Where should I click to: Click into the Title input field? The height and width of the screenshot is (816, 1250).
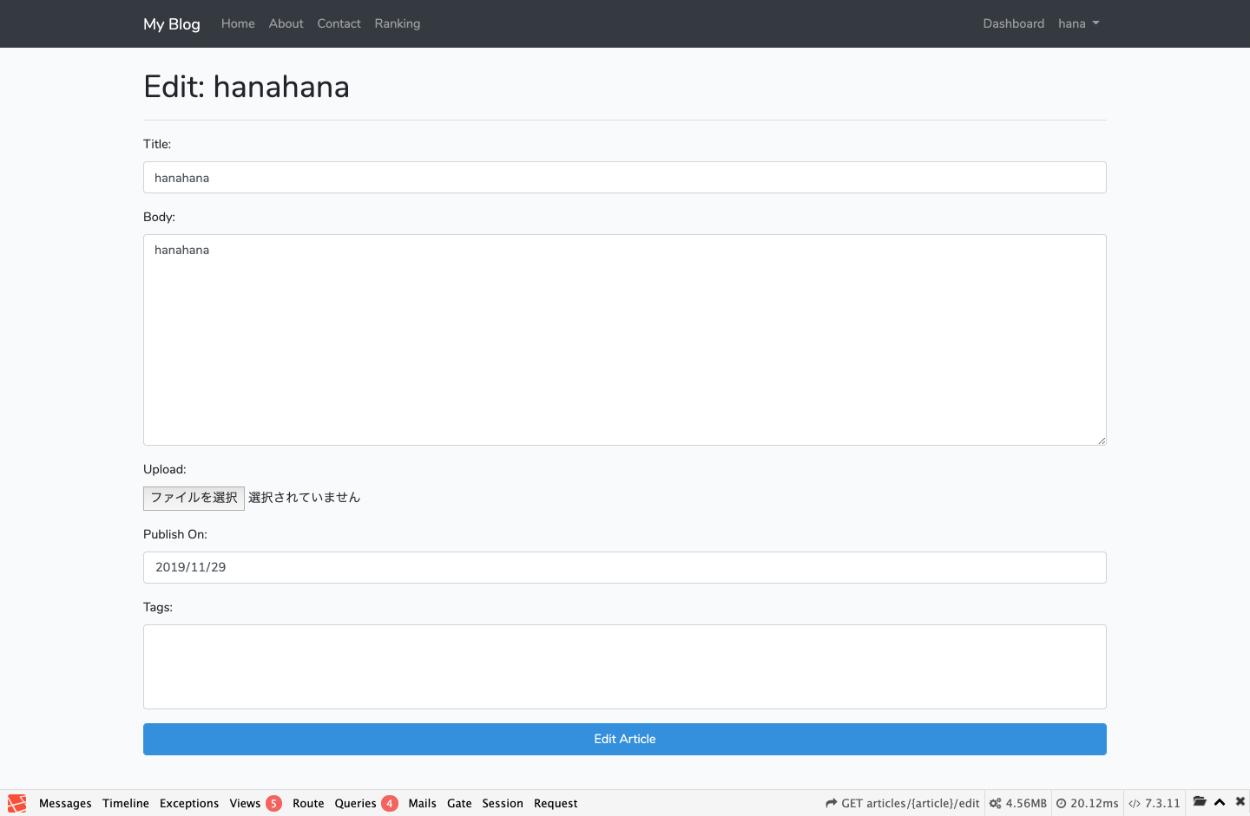coord(624,177)
